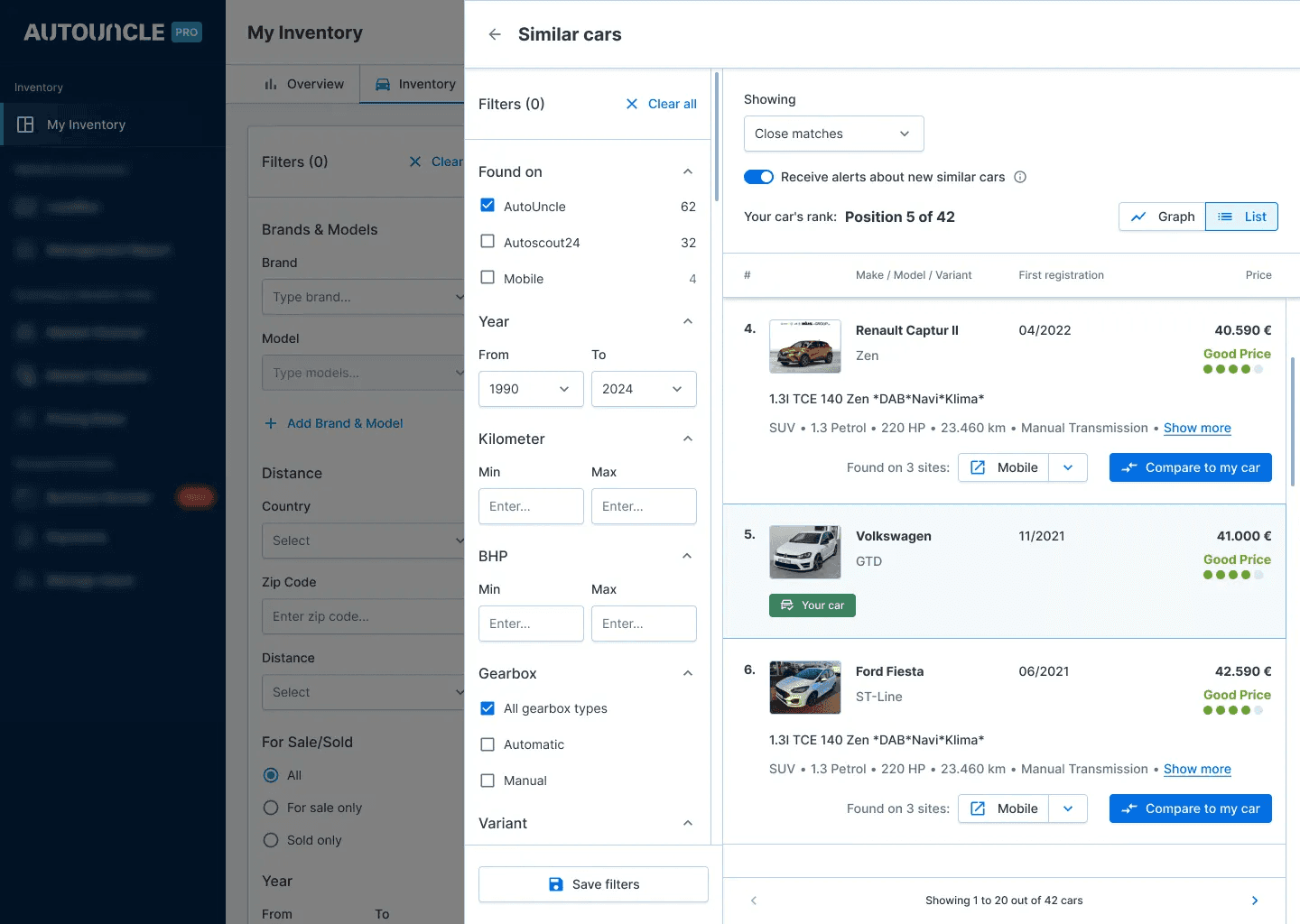The image size is (1300, 924).
Task: Open sites dropdown arrow for Ford Fiesta
Action: [x=1068, y=808]
